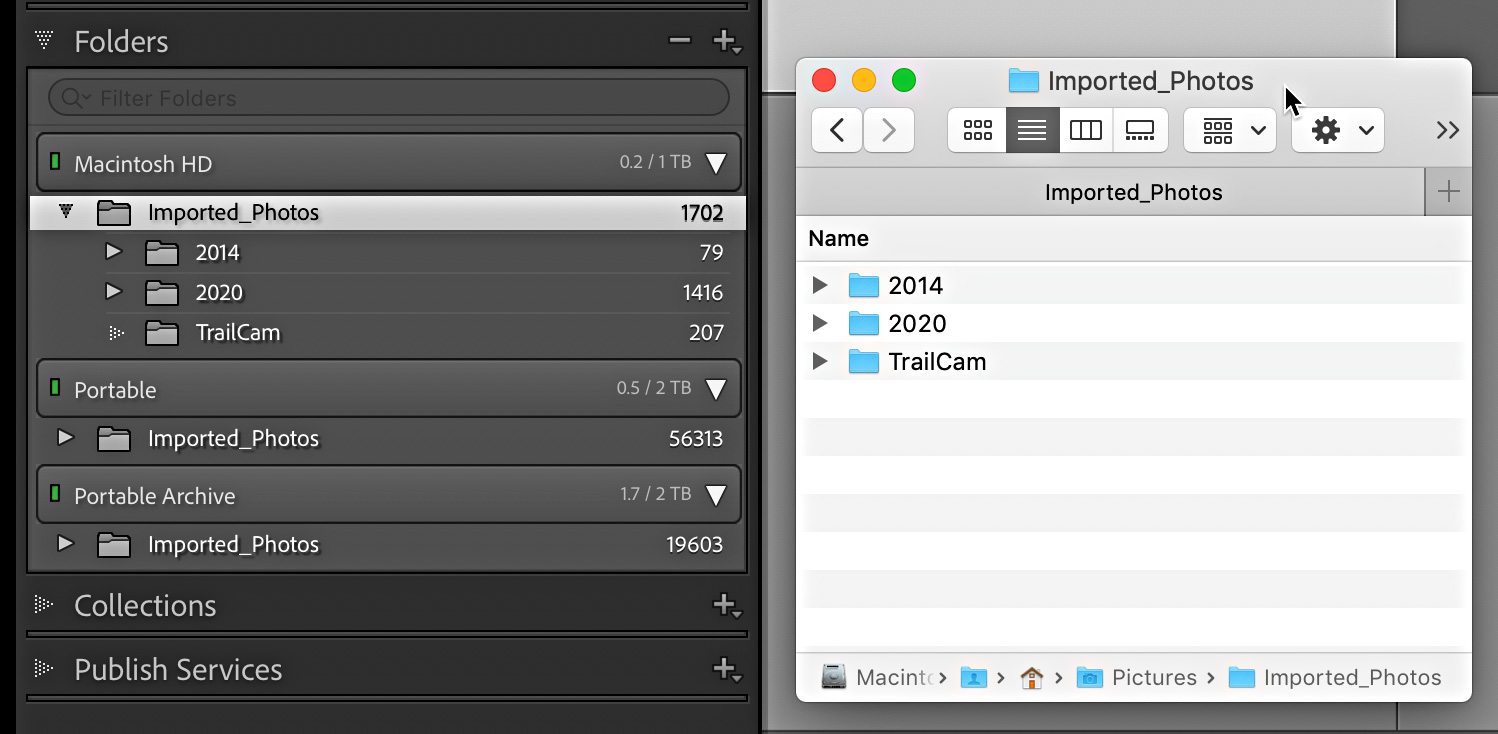This screenshot has width=1498, height=734.
Task: Add a new folder using the Folders panel plus icon
Action: click(723, 41)
